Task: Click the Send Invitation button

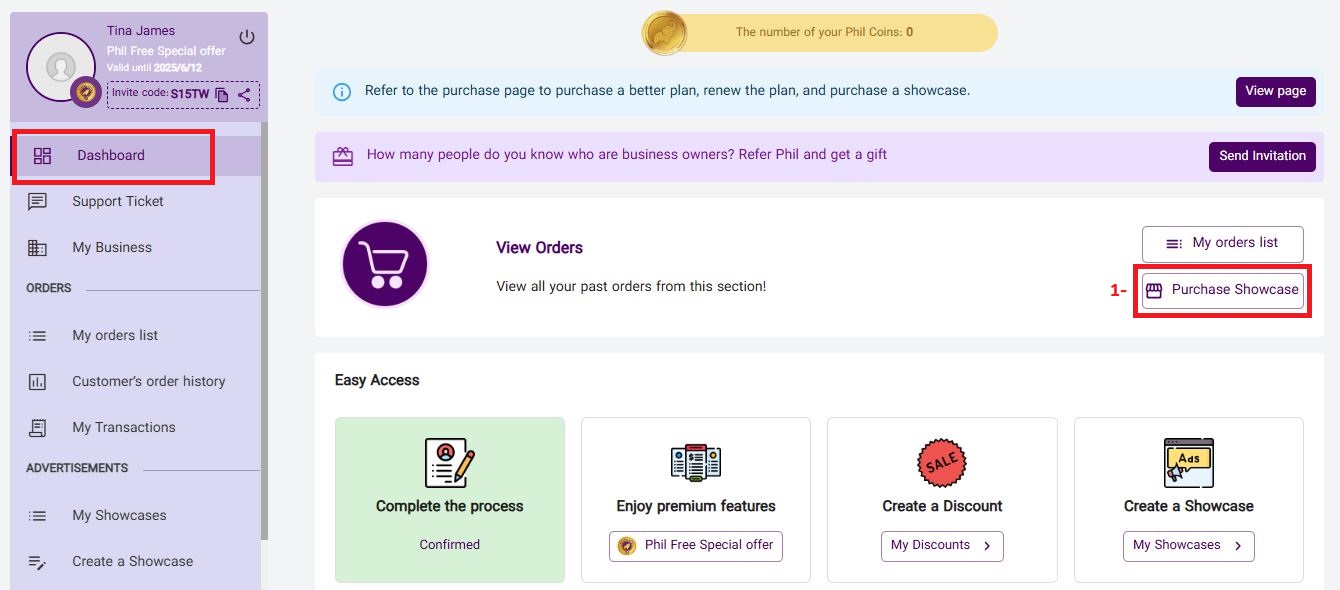Action: 1262,156
